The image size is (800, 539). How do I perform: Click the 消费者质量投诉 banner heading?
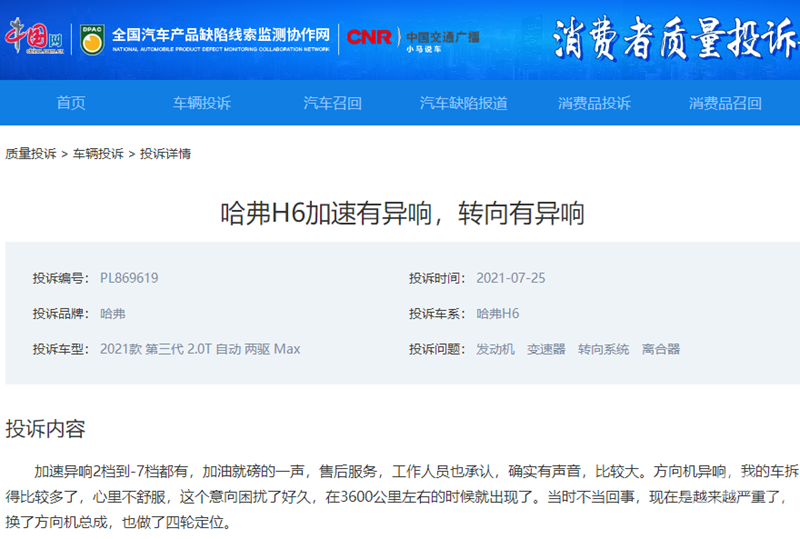676,37
